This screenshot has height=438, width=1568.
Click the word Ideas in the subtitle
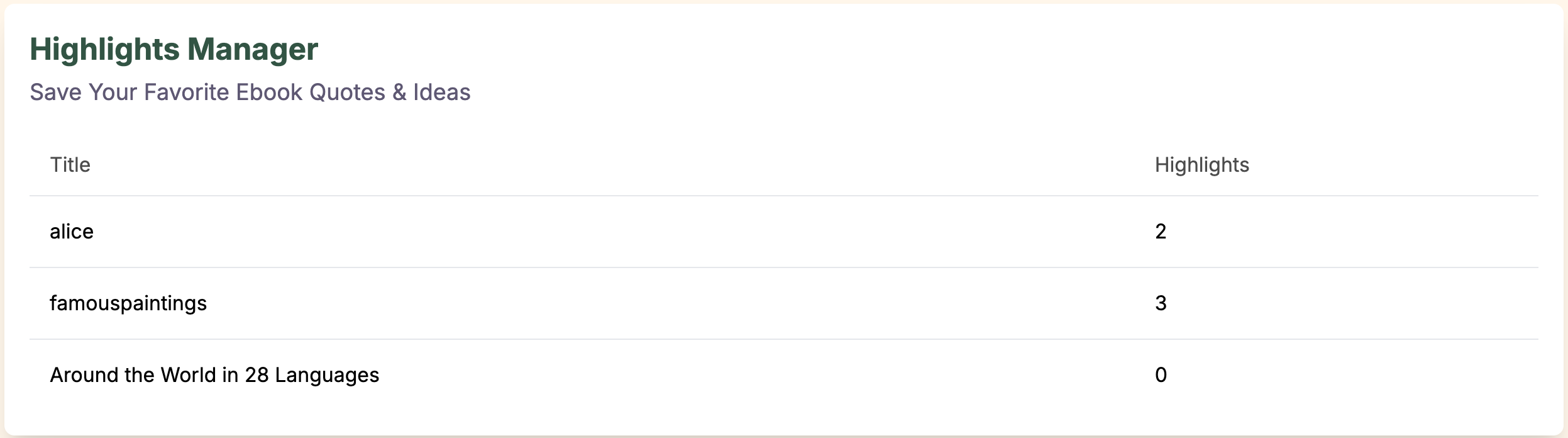(441, 93)
